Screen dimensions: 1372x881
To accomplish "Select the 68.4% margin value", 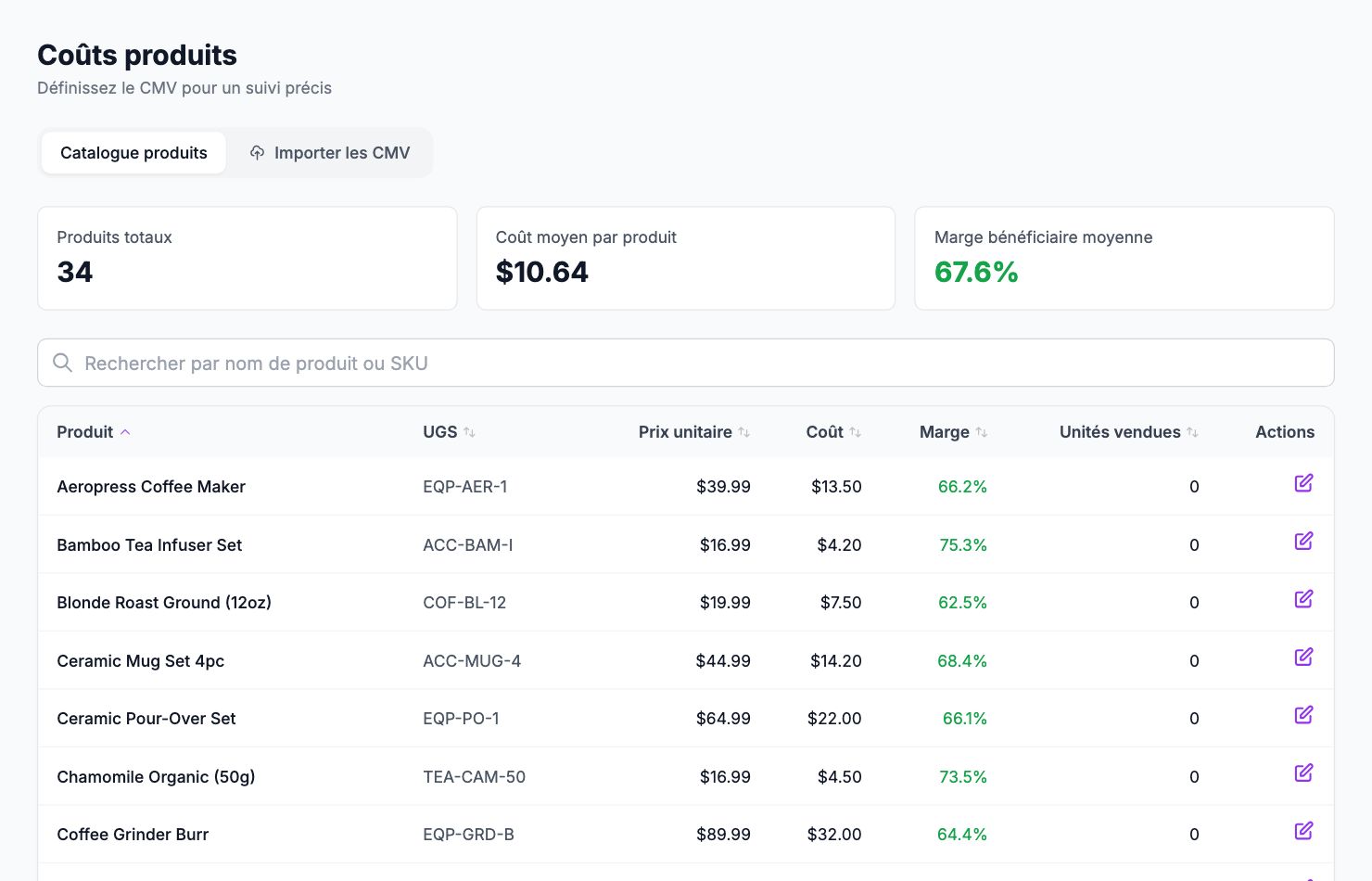I will [x=962, y=661].
